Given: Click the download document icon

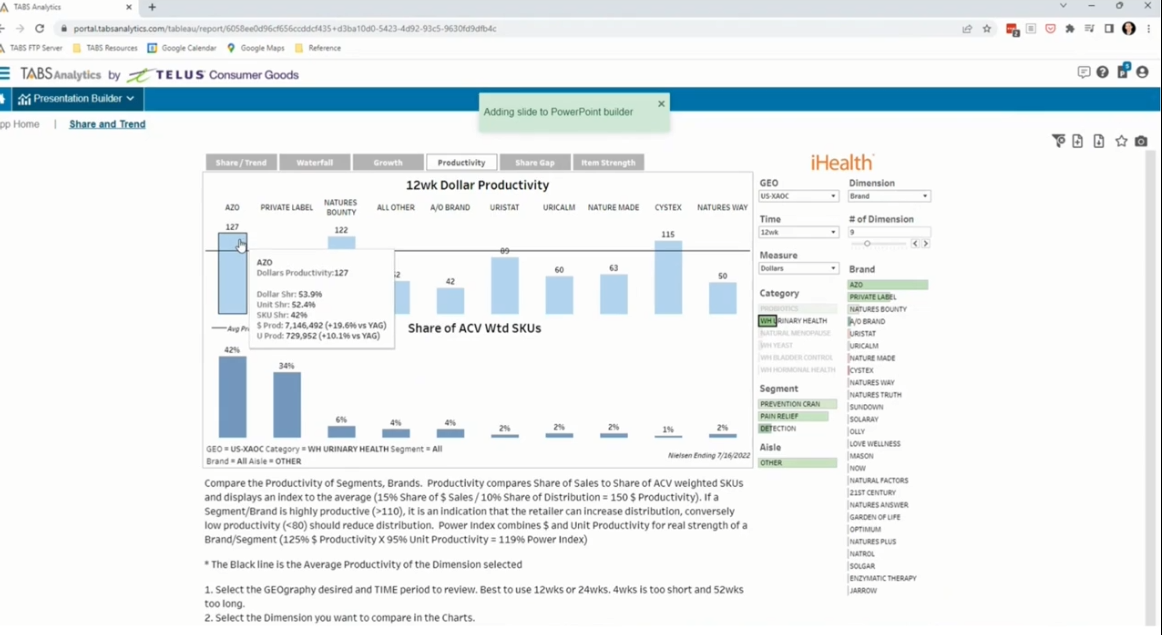Looking at the screenshot, I should tap(1098, 141).
